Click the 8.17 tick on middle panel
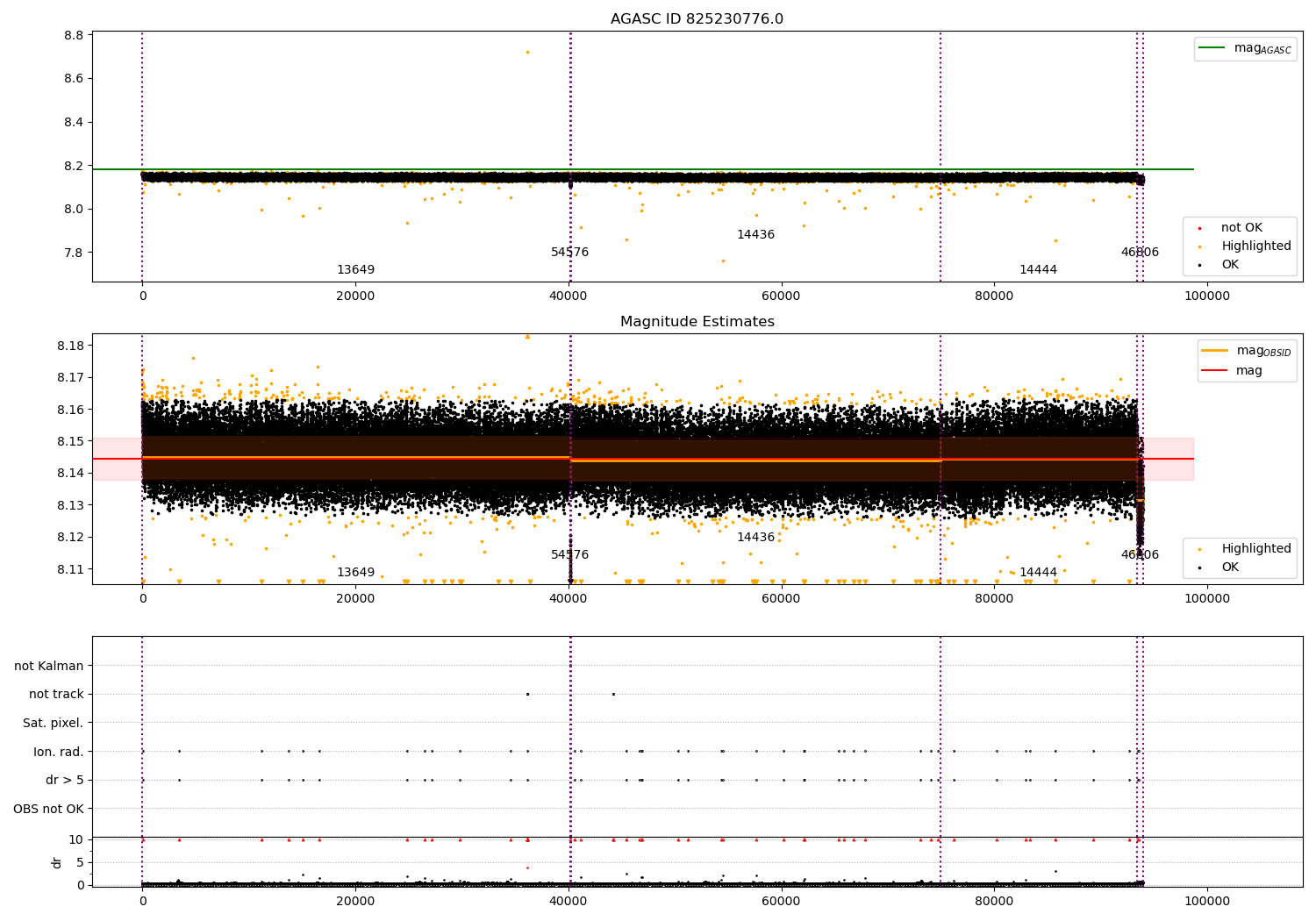The image size is (1316, 921). 71,377
